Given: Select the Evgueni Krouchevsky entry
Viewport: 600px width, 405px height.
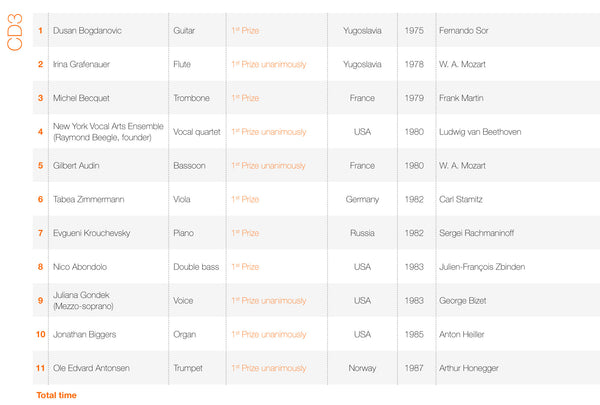Looking at the screenshot, I should (93, 233).
